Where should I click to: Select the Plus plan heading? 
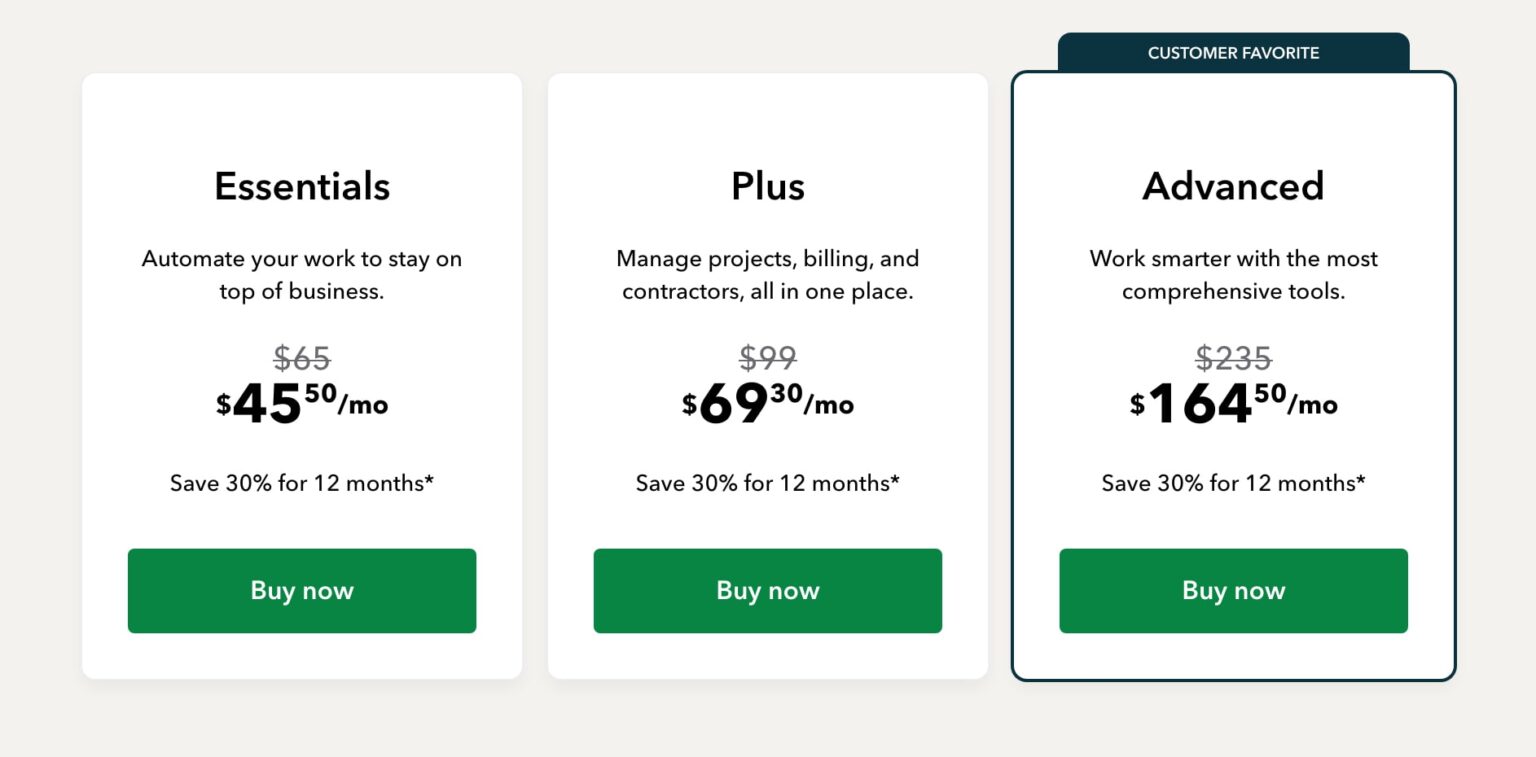coord(767,186)
